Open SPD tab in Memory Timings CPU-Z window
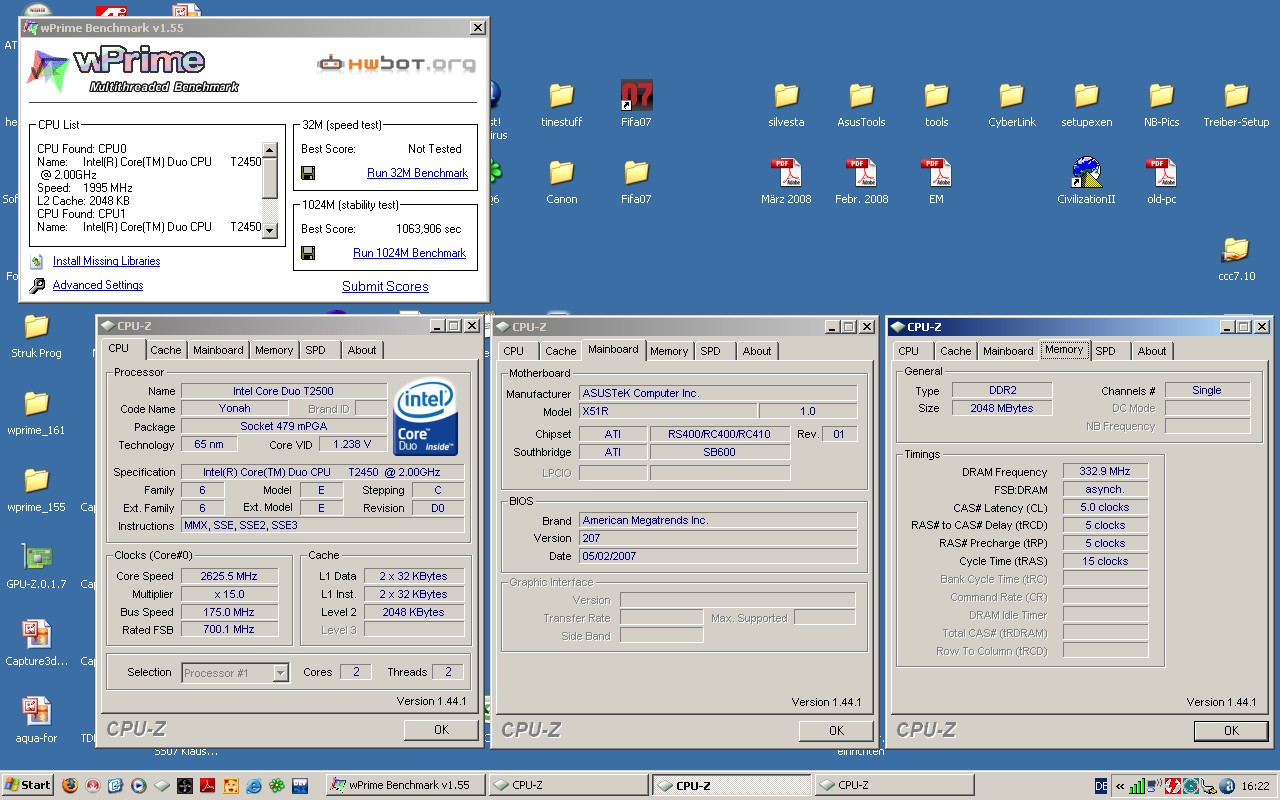The image size is (1280, 800). [x=1105, y=351]
